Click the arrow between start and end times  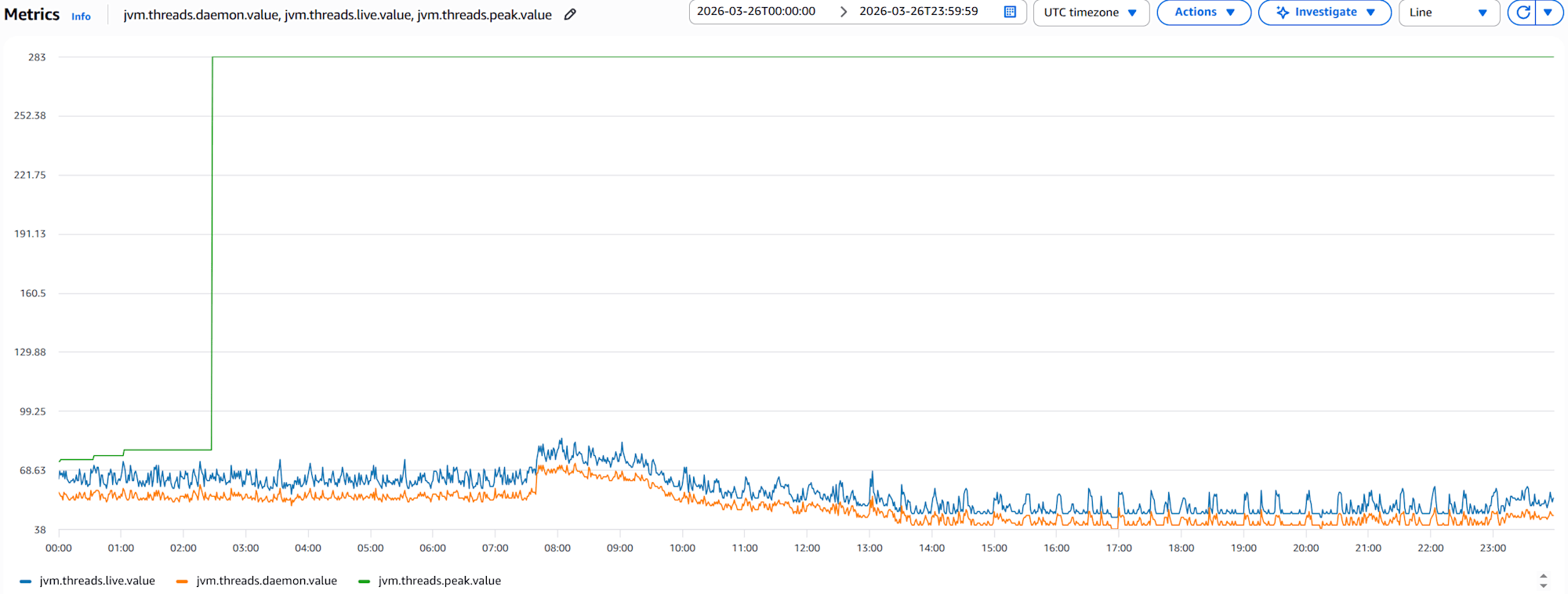[x=843, y=12]
